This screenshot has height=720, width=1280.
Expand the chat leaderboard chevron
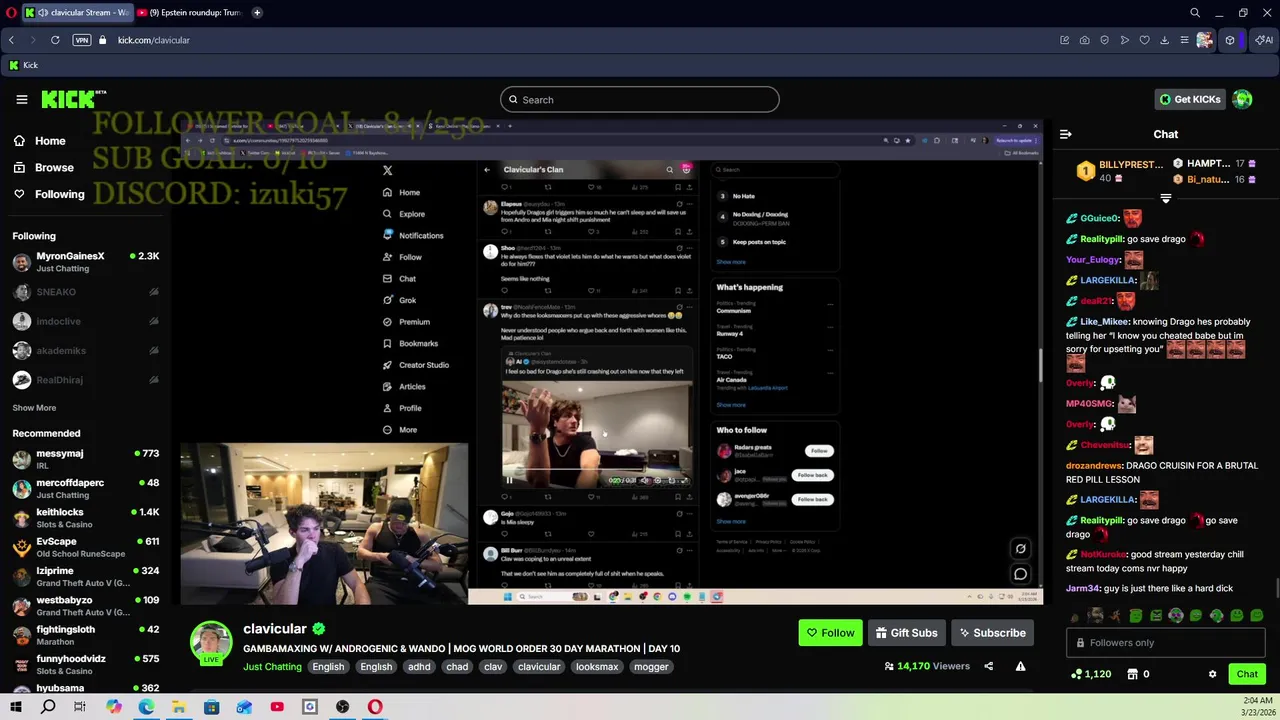pos(1165,198)
